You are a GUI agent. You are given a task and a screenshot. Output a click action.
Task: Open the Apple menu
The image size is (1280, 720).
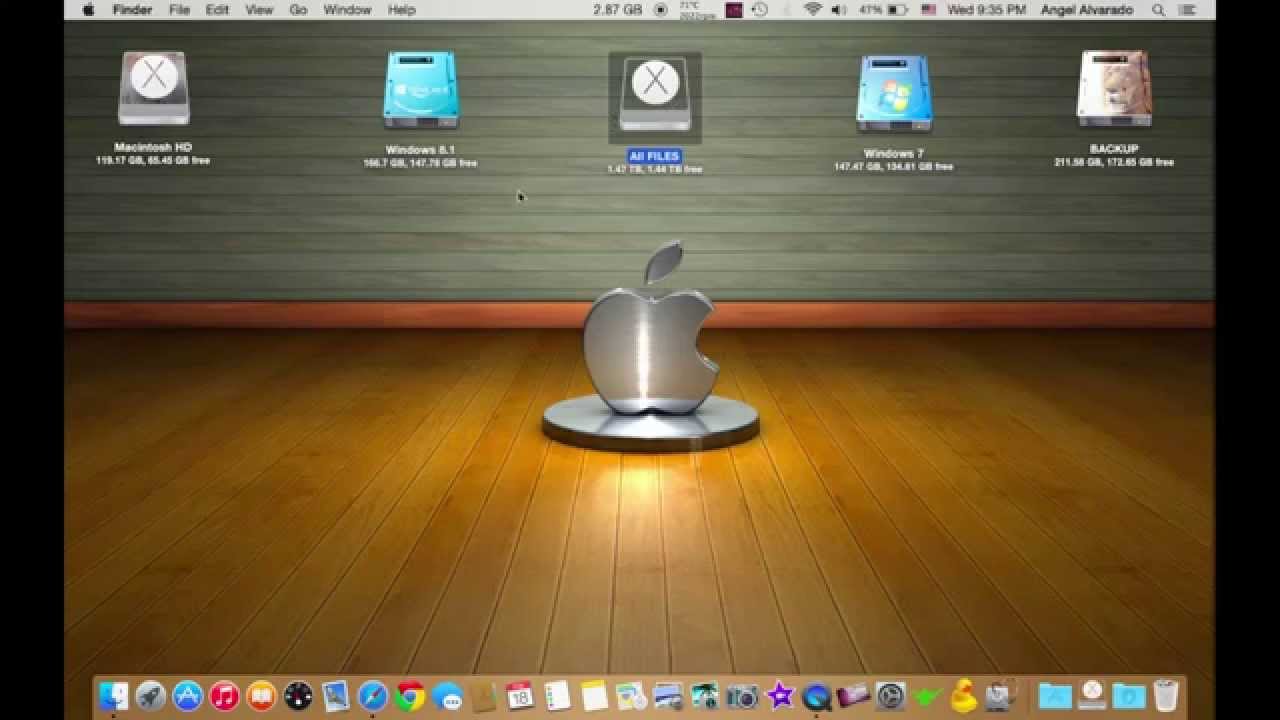[x=88, y=10]
